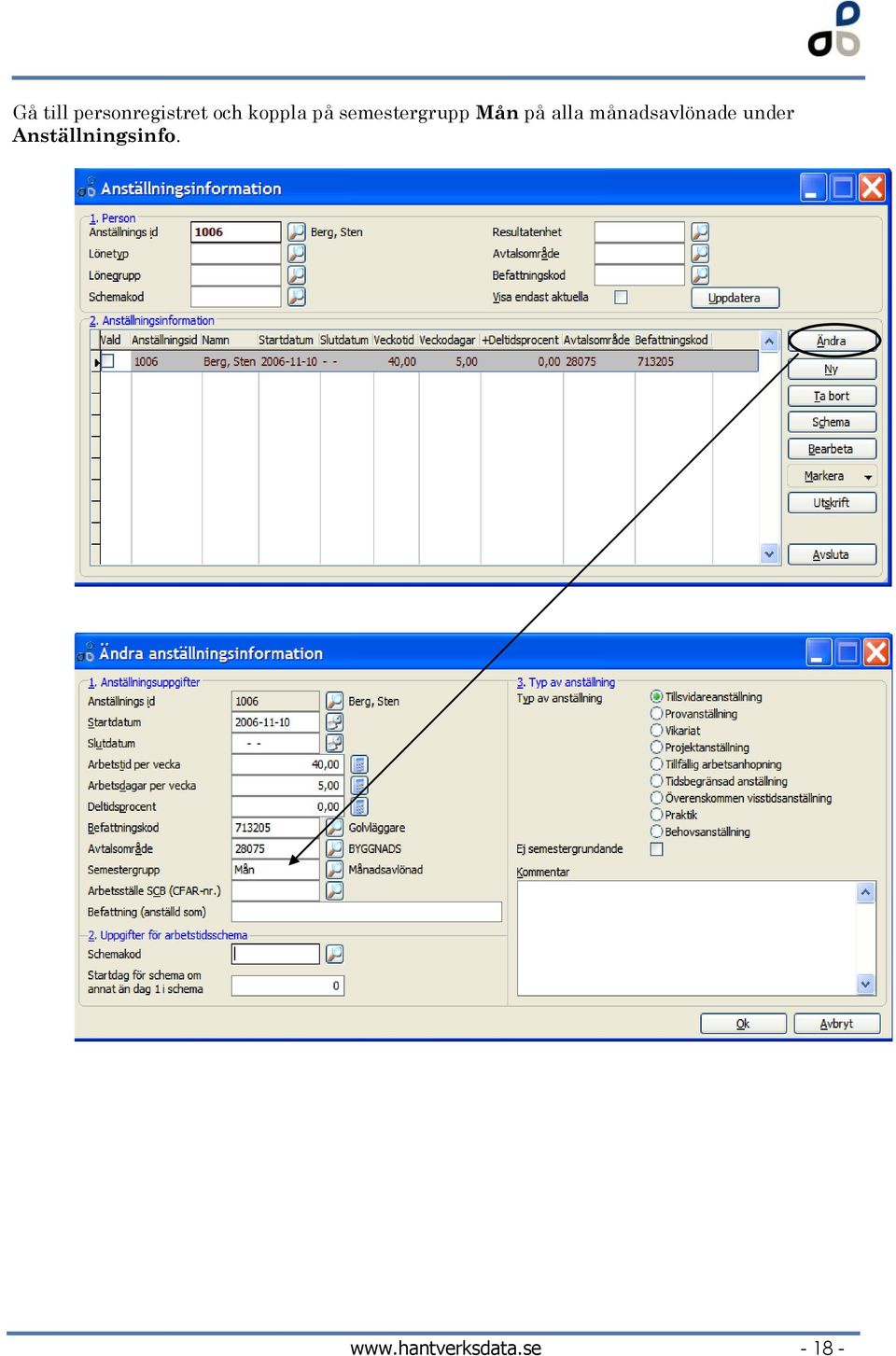Click the Befattning (anställd som) field
The image size is (896, 1356).
pos(367,912)
